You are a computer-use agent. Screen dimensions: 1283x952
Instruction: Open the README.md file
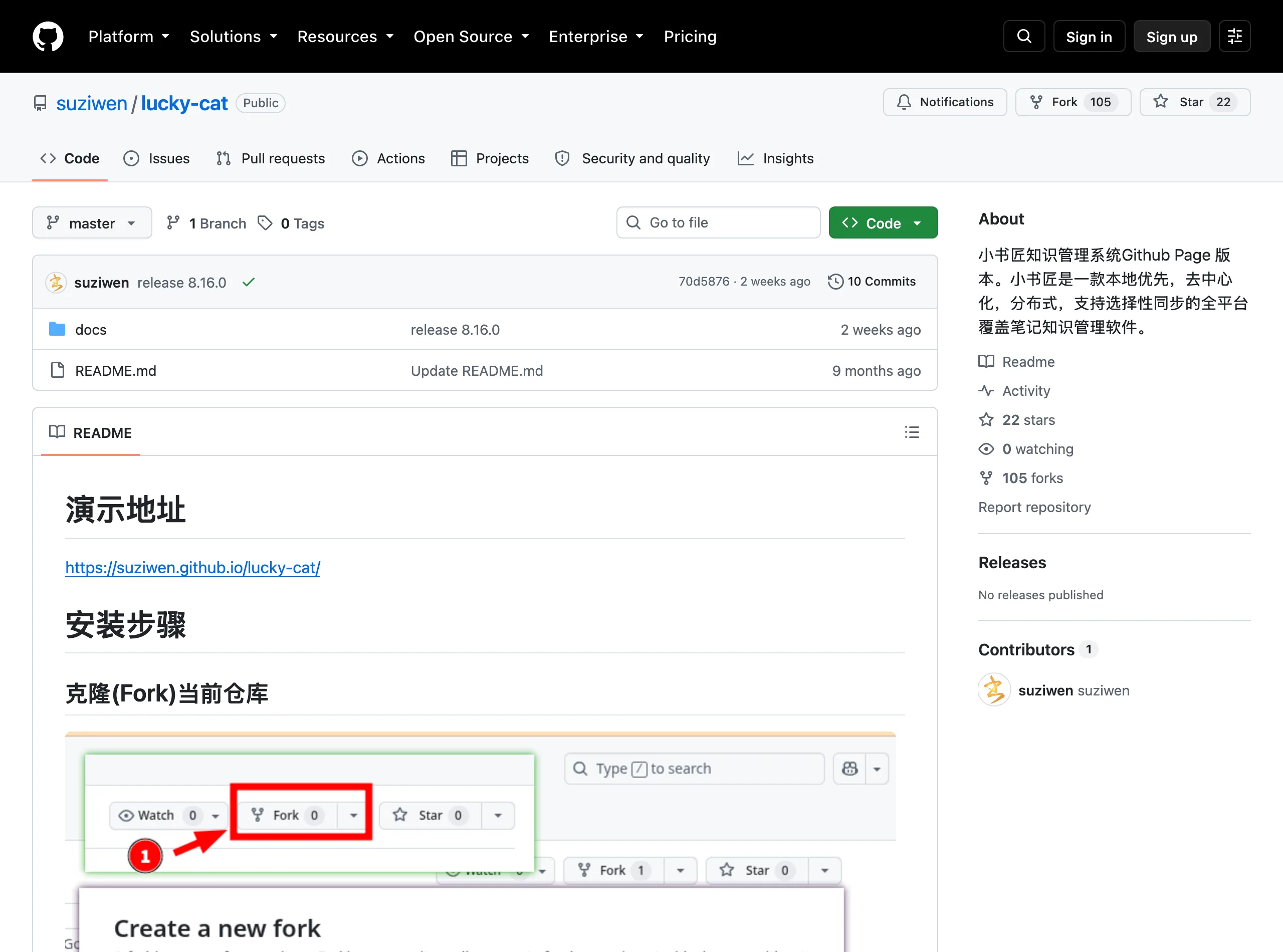[116, 371]
